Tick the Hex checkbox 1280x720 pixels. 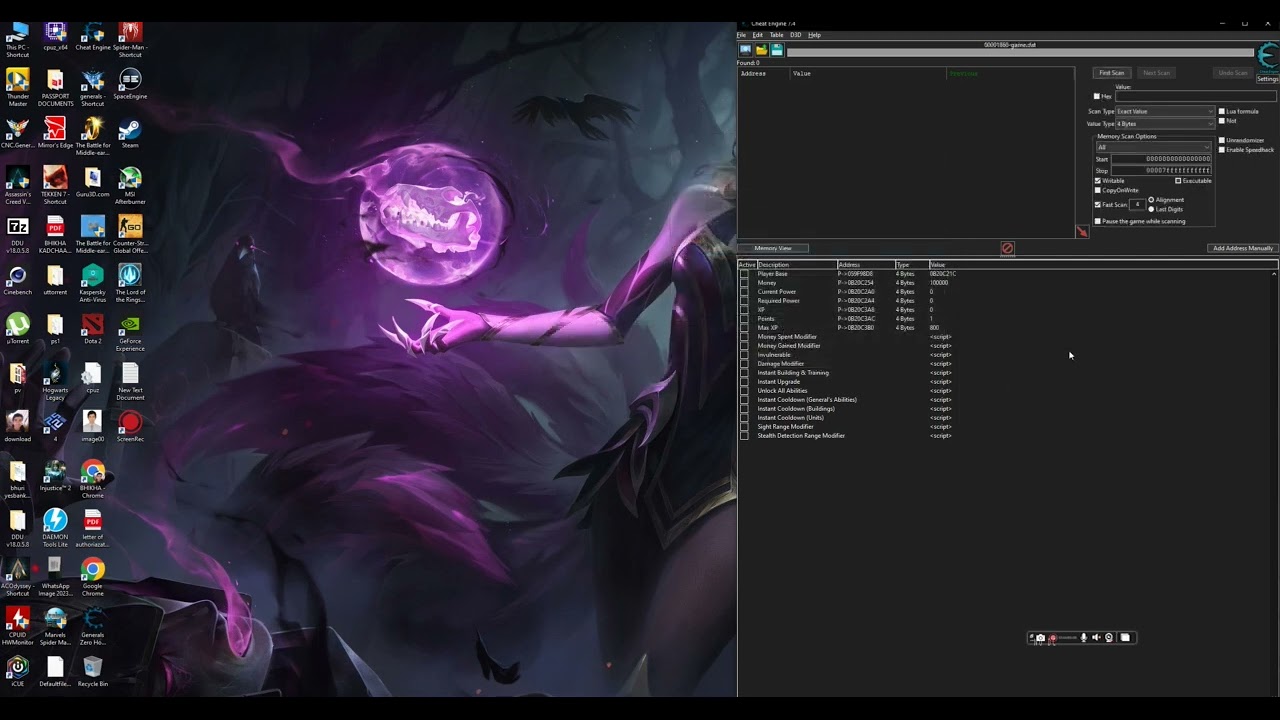pyautogui.click(x=1097, y=96)
